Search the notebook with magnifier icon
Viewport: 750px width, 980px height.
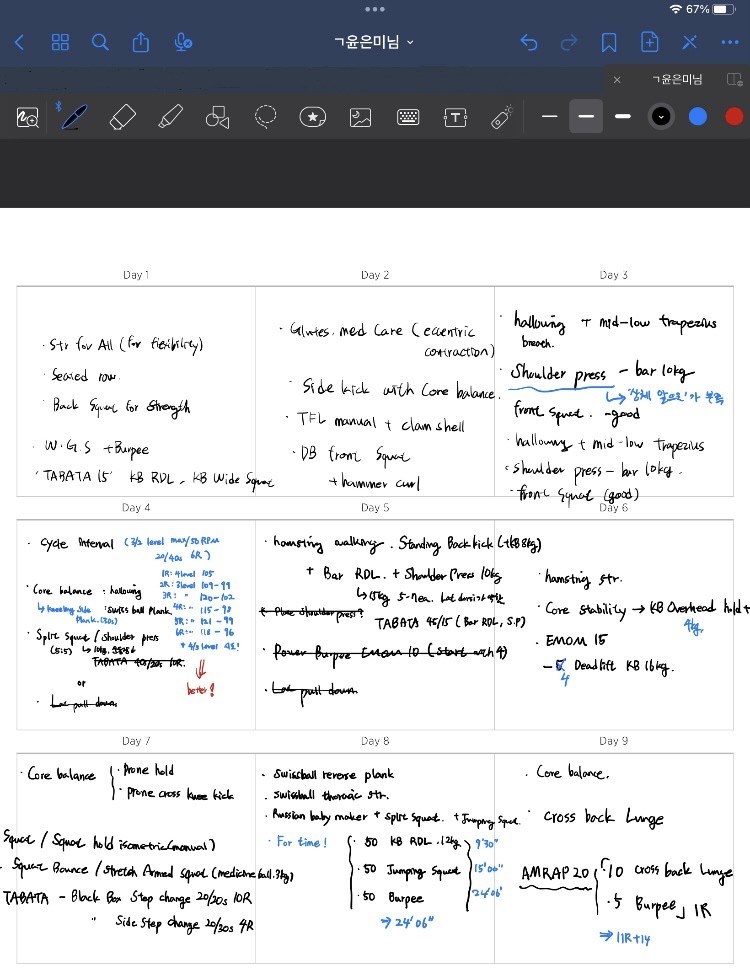[100, 42]
